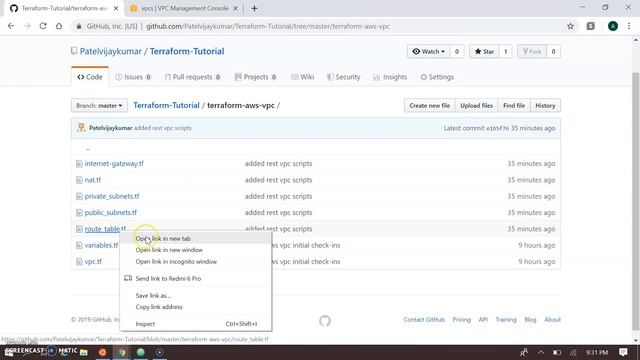
Task: Open the Training footer link
Action: [506, 320]
